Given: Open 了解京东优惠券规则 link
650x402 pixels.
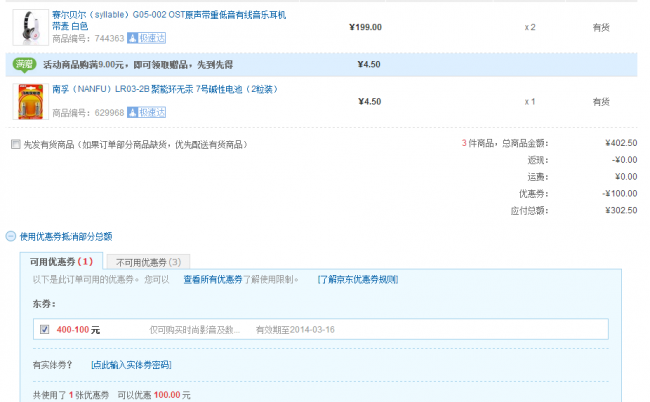Looking at the screenshot, I should 357,280.
